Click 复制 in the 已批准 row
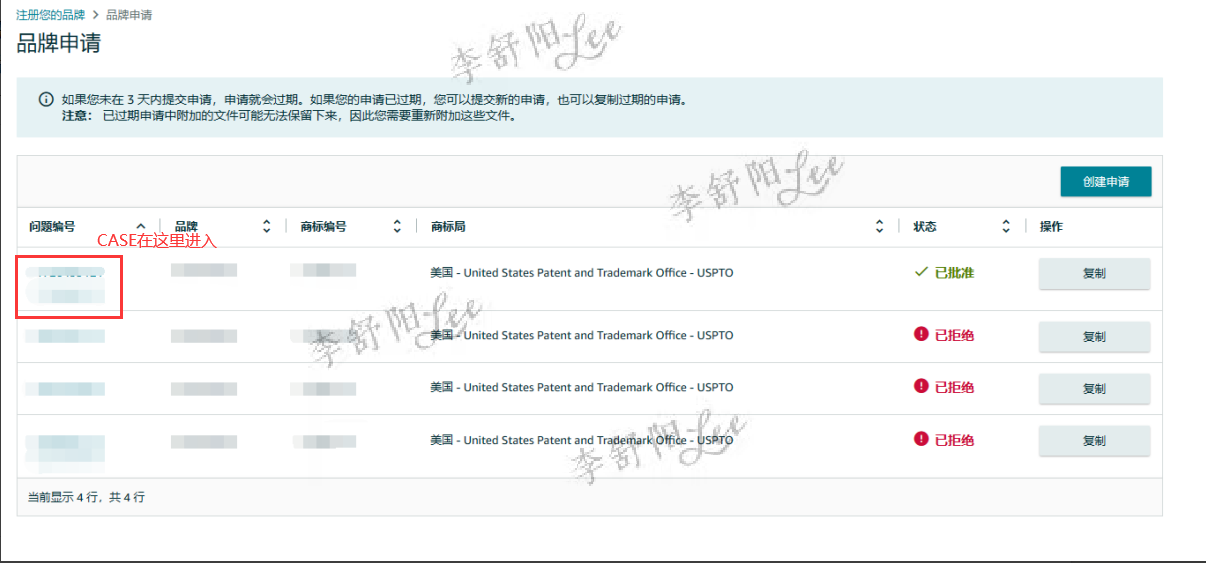The width and height of the screenshot is (1206, 563). click(x=1094, y=274)
